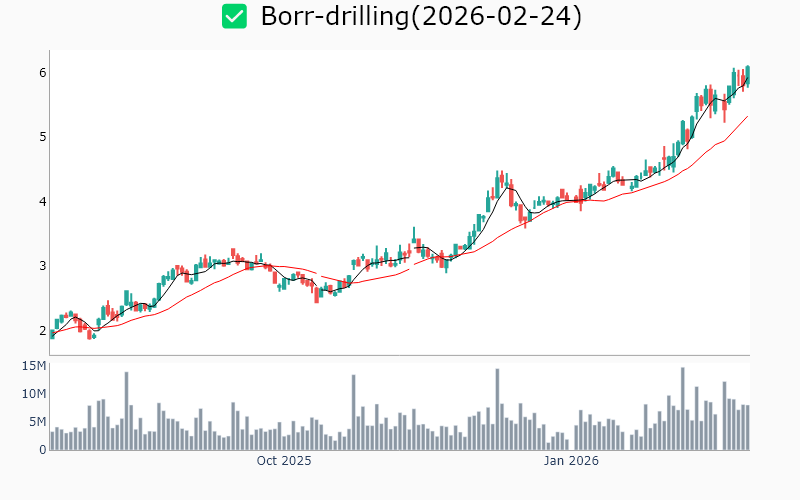Click the tallest volume bar in mid-December

click(x=496, y=410)
